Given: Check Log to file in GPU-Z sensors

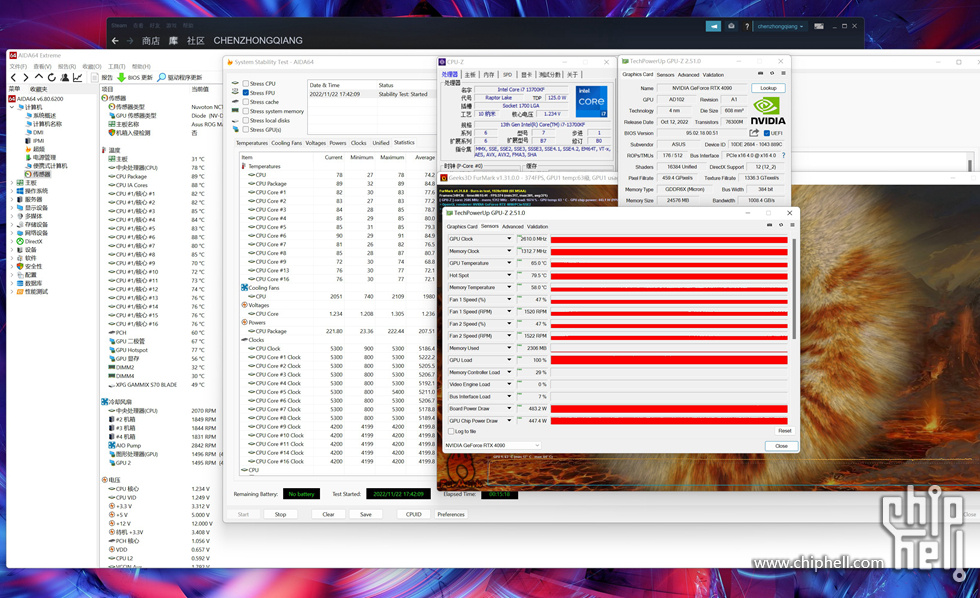Looking at the screenshot, I should [451, 431].
